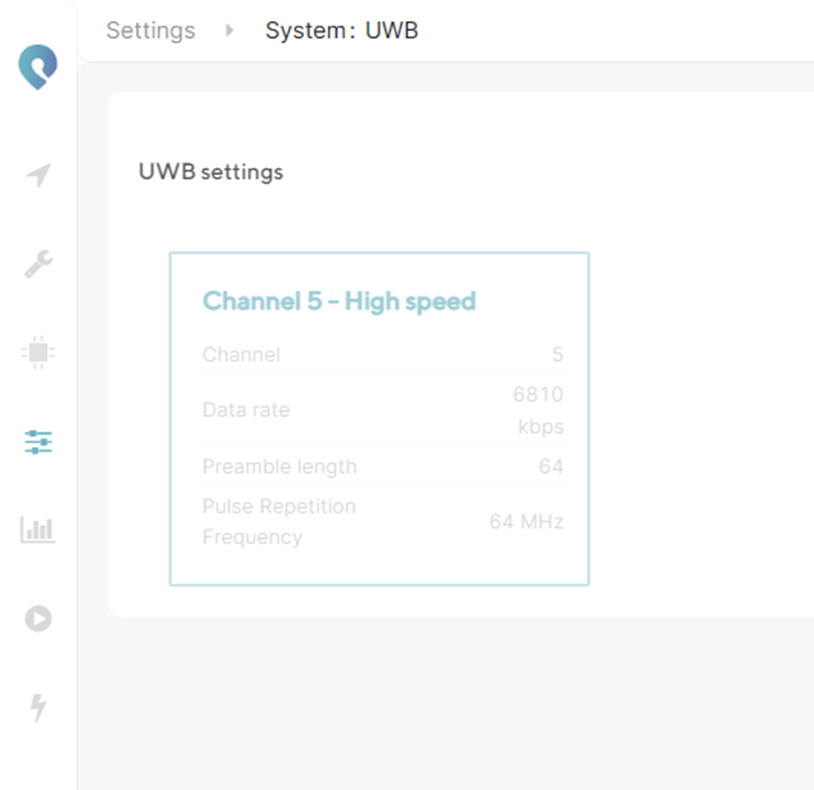Click the Data rate label
814x790 pixels.
(246, 410)
